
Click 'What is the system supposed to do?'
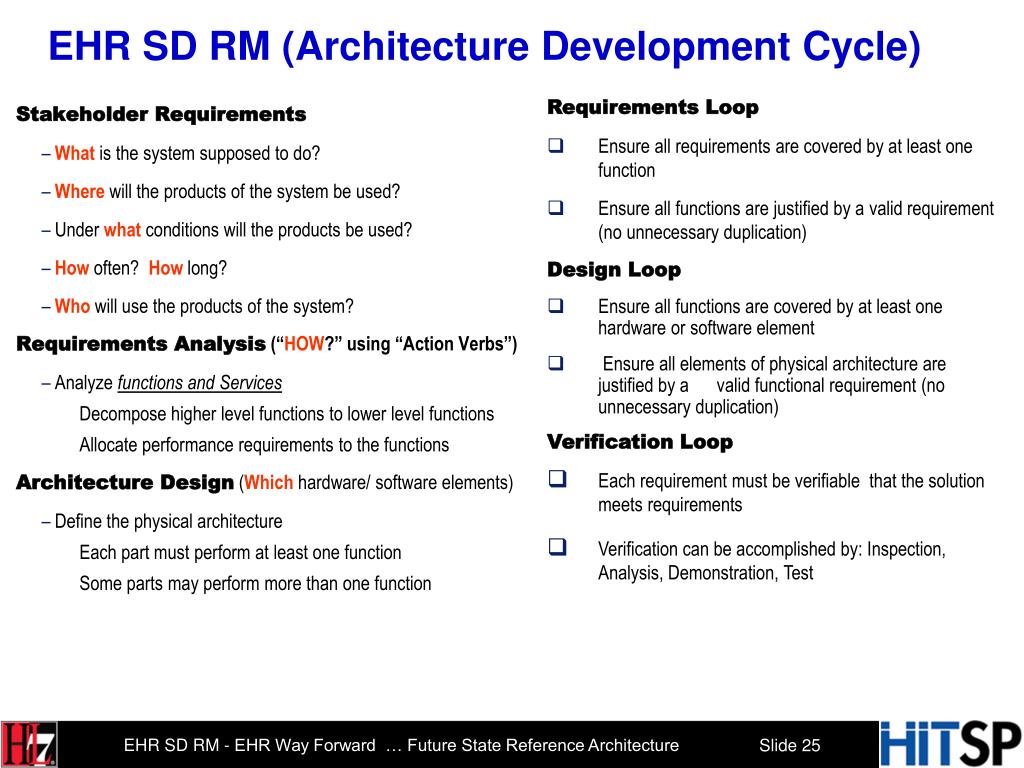[187, 153]
